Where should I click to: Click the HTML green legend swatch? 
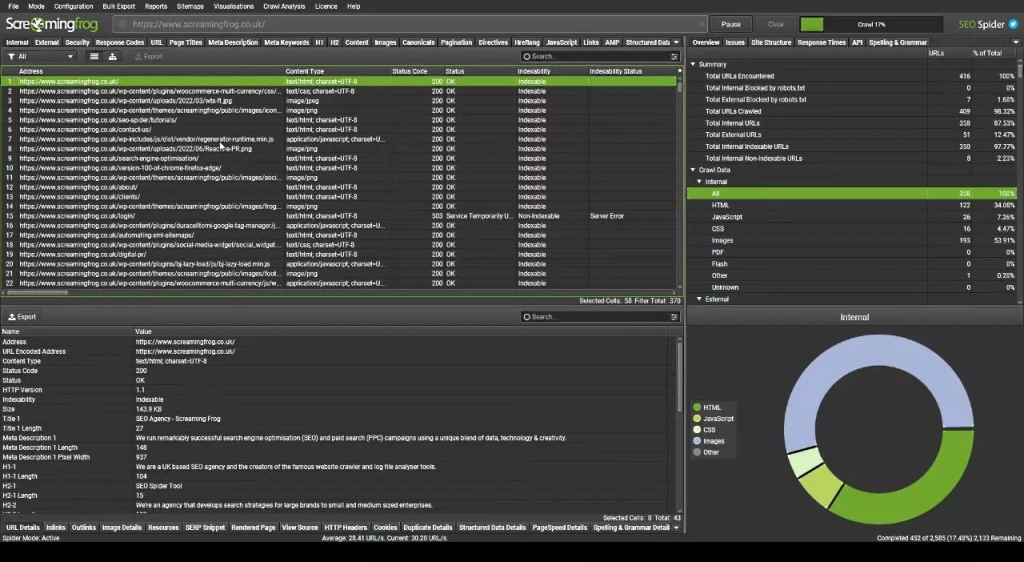[697, 407]
